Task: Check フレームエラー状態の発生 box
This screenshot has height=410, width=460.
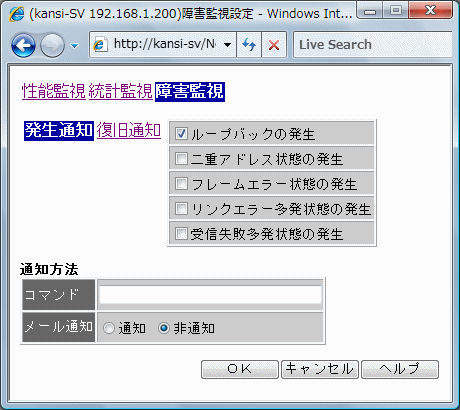Action: tap(181, 183)
